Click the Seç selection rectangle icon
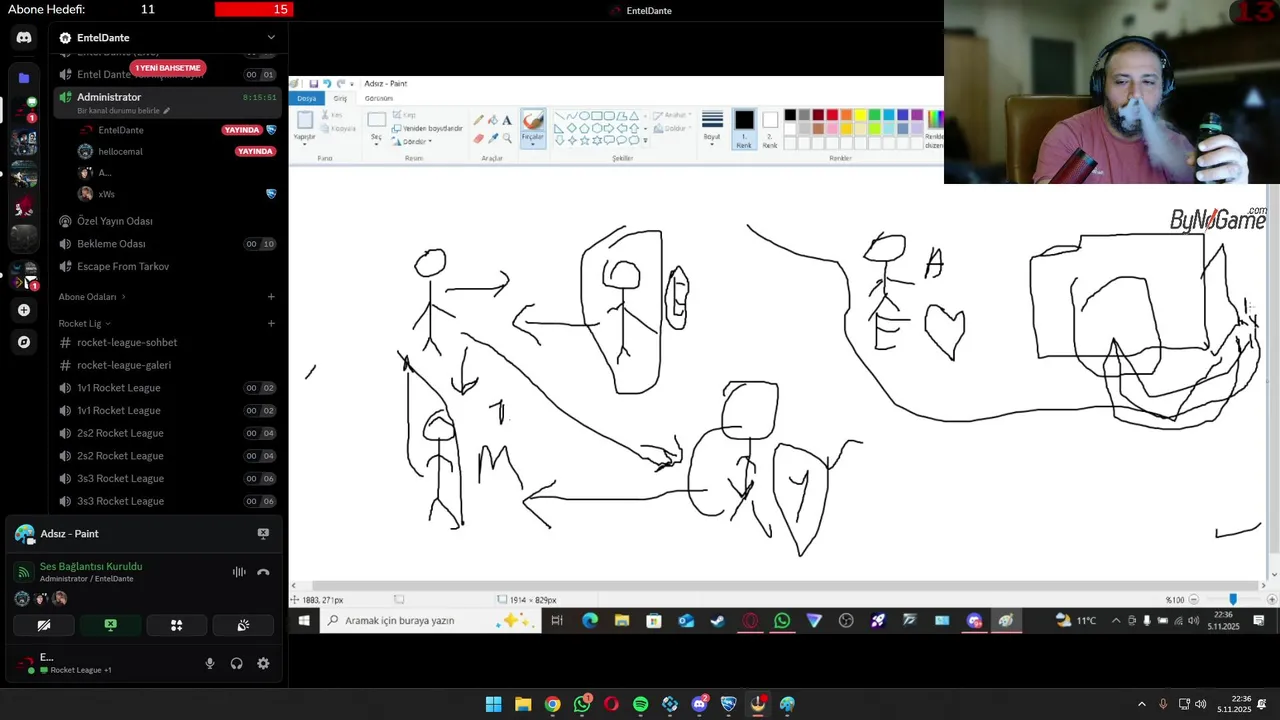The width and height of the screenshot is (1280, 720). (376, 120)
